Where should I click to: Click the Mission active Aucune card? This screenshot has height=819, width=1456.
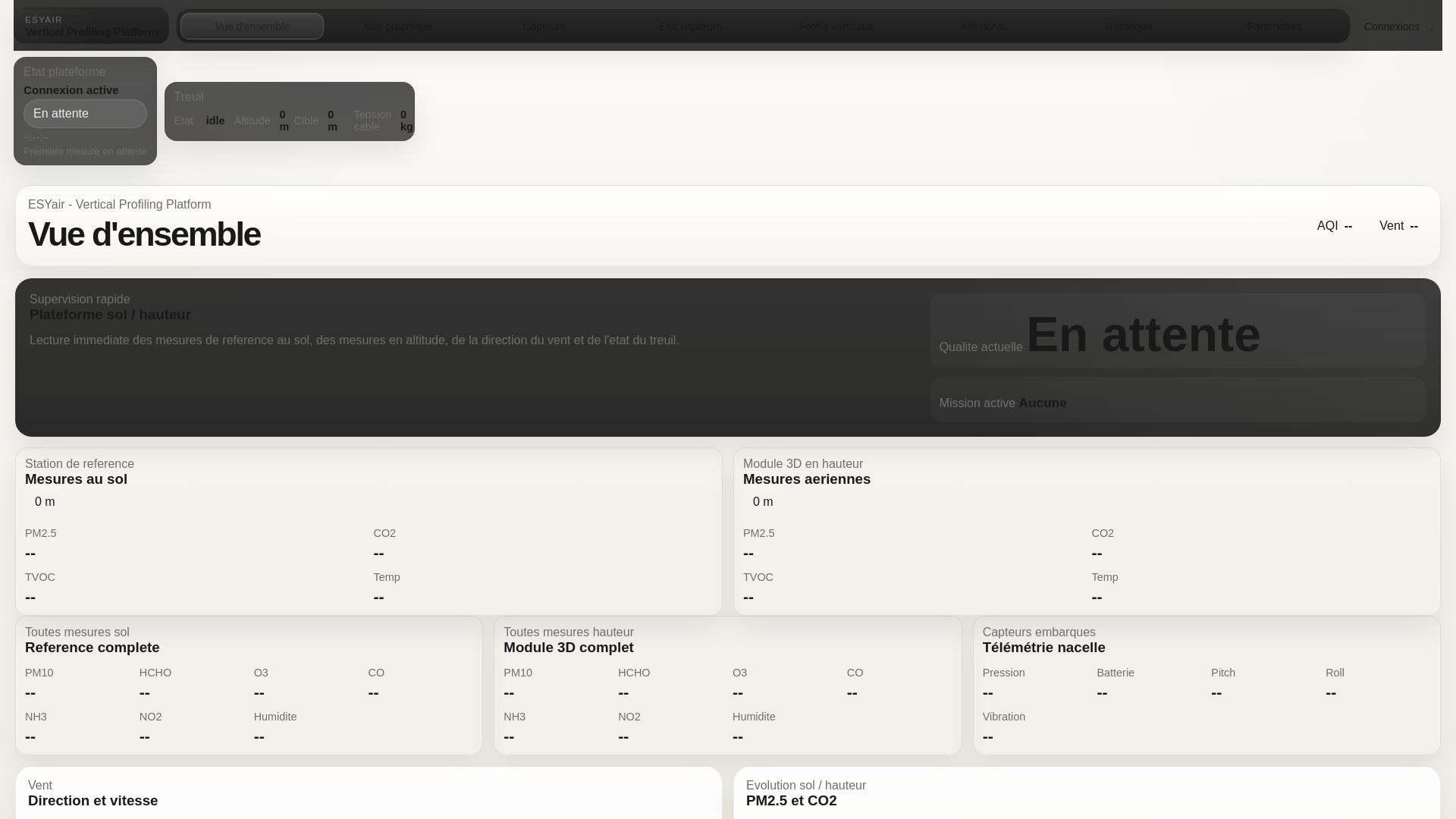[x=1178, y=400]
